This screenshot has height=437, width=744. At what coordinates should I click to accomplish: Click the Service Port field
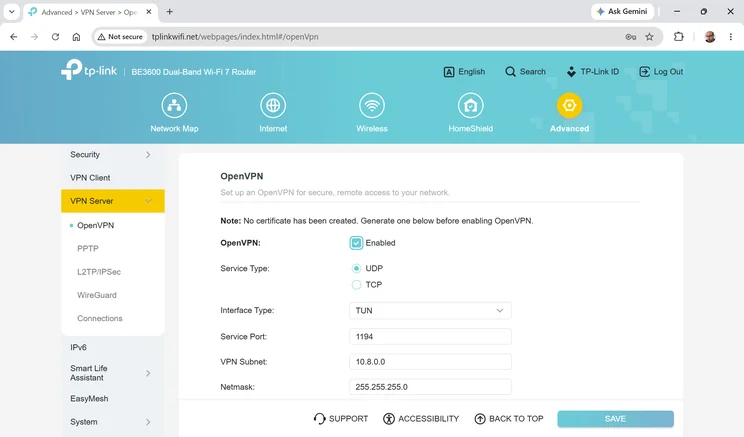(x=430, y=336)
